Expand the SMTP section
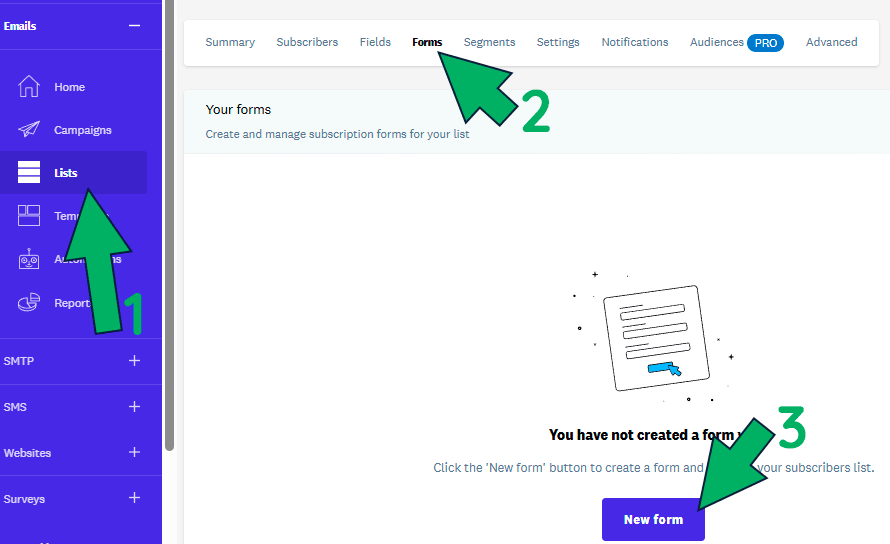This screenshot has height=544, width=890. coord(134,361)
